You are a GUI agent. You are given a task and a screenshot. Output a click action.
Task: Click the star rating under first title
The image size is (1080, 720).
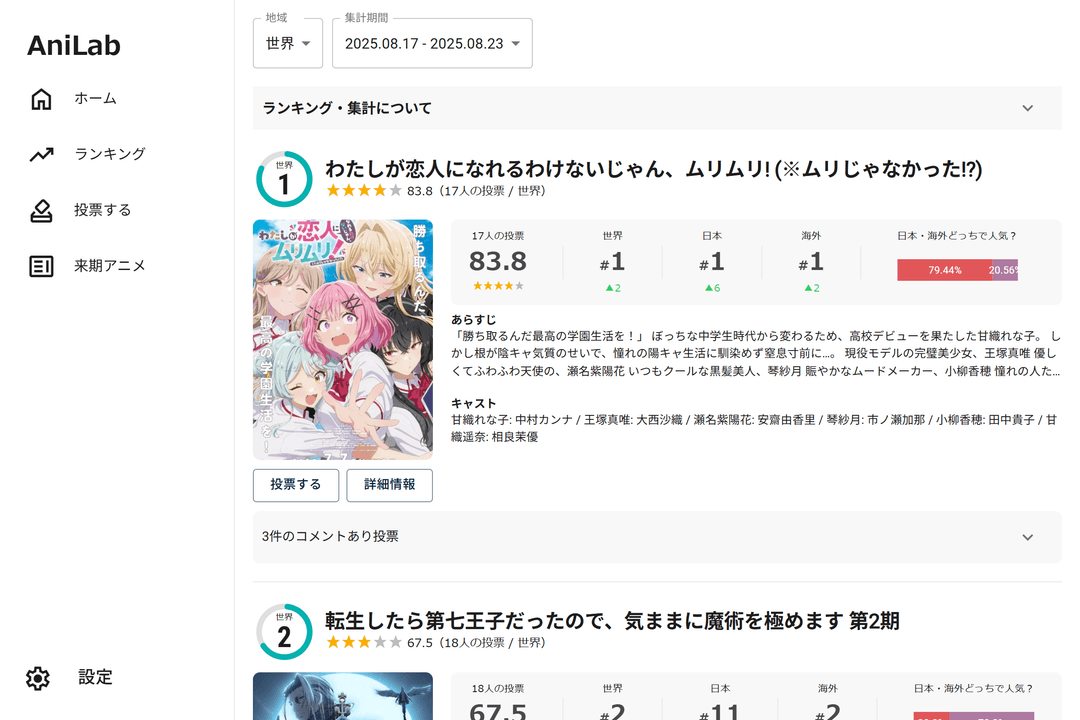[x=364, y=191]
